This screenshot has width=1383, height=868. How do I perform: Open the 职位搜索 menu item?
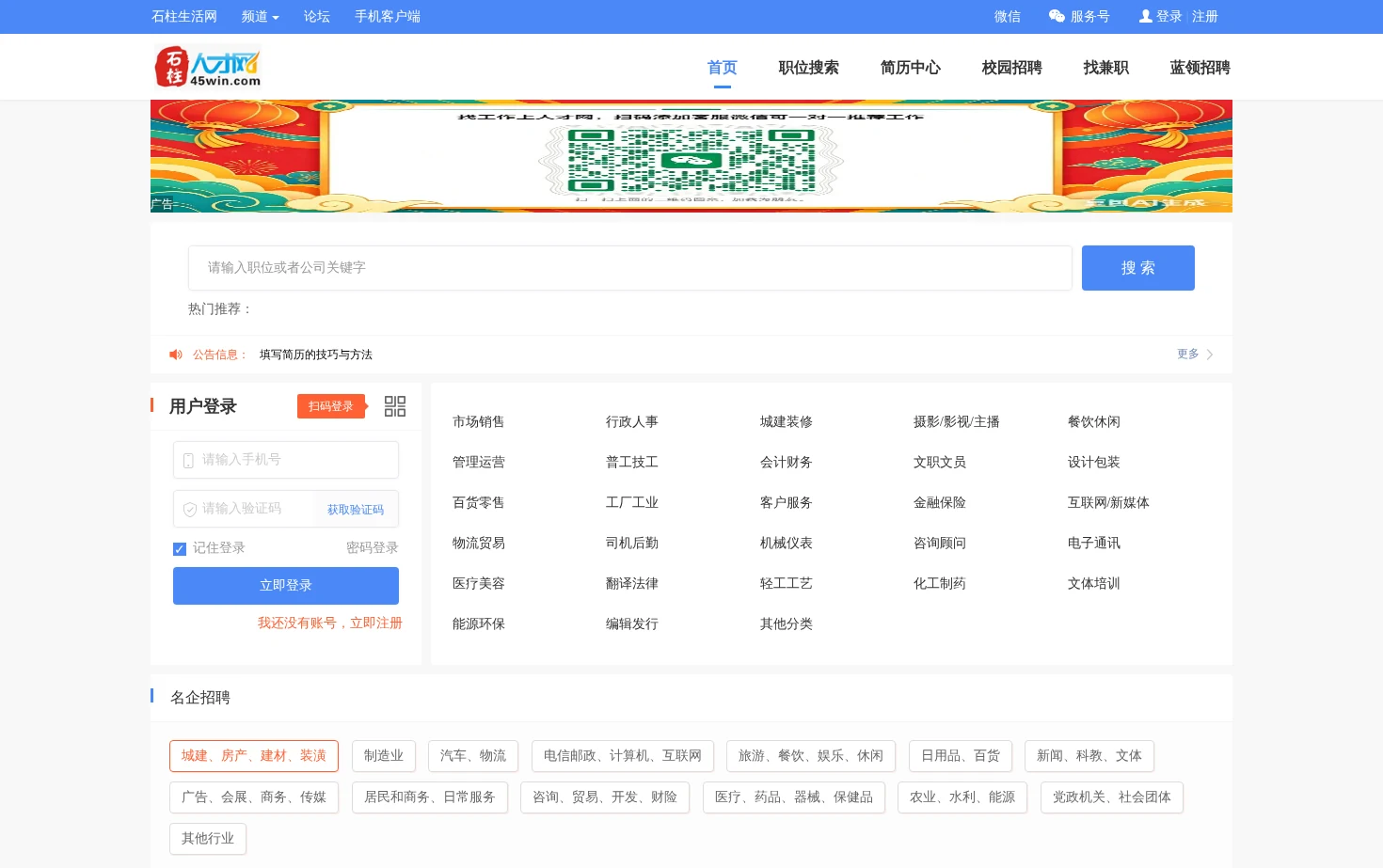click(808, 68)
